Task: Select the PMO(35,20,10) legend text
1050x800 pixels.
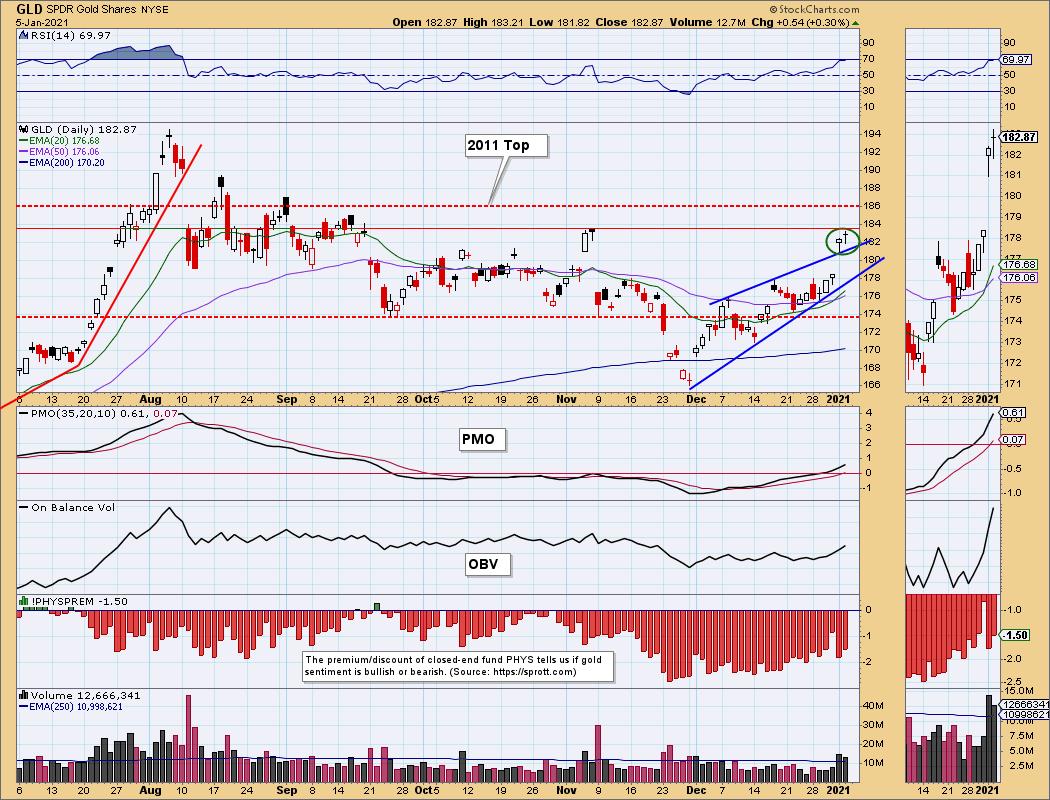Action: coord(104,414)
